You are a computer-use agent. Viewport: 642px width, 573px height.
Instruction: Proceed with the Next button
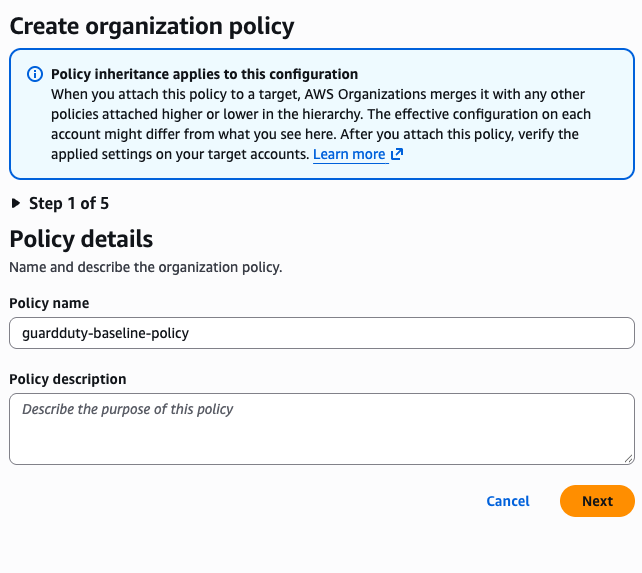click(597, 501)
